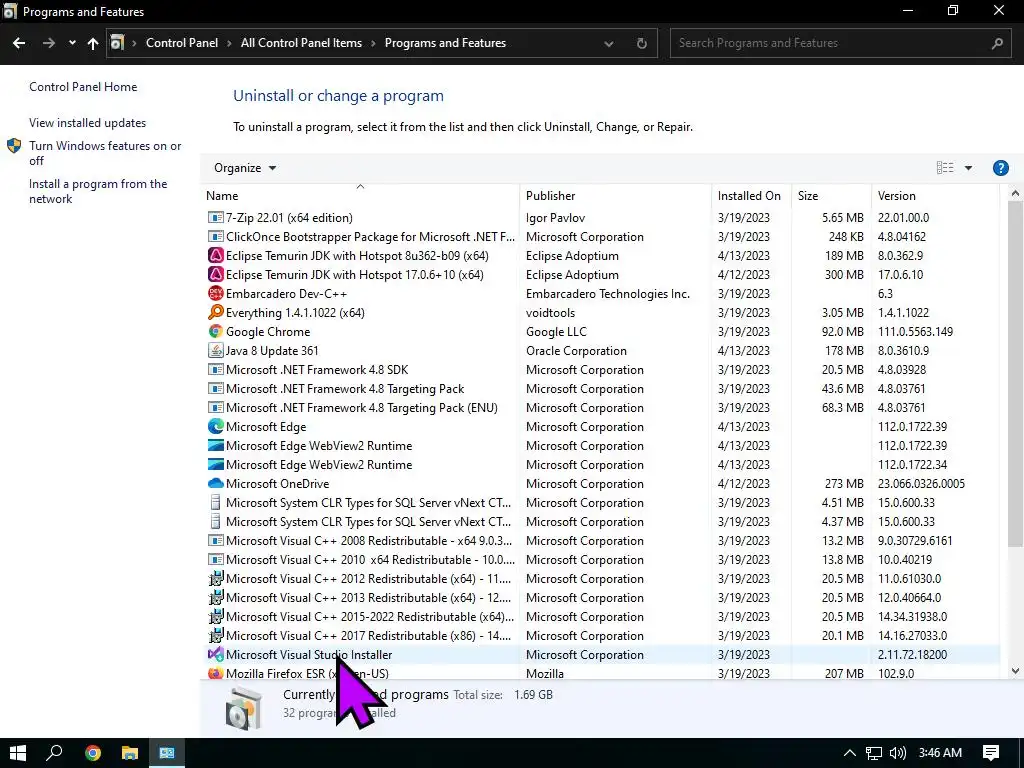Sort by the Name column header
Viewport: 1024px width, 768px height.
click(360, 195)
